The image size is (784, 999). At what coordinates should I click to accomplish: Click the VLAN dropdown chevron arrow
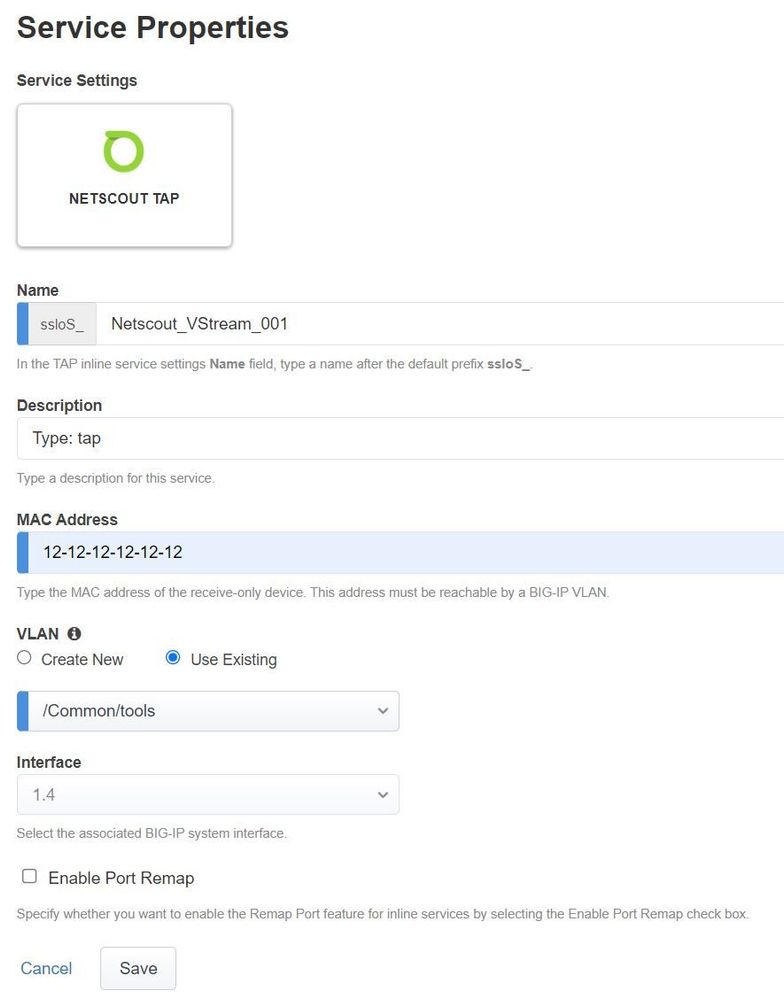382,711
